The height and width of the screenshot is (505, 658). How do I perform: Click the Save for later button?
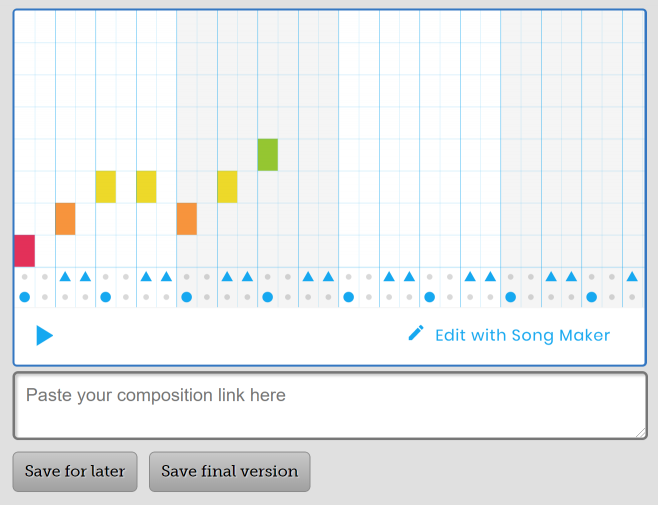[x=75, y=471]
